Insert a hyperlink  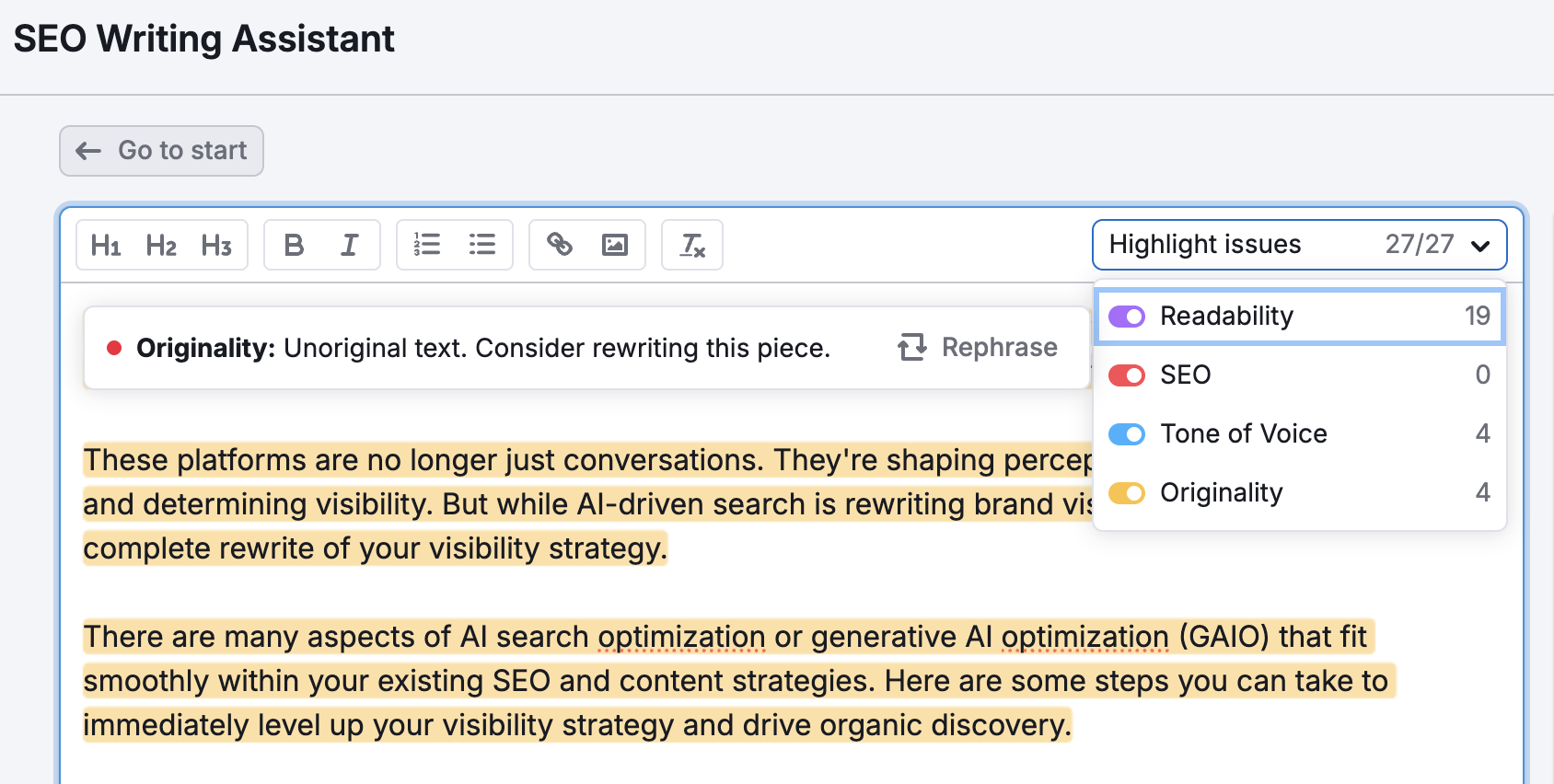559,245
